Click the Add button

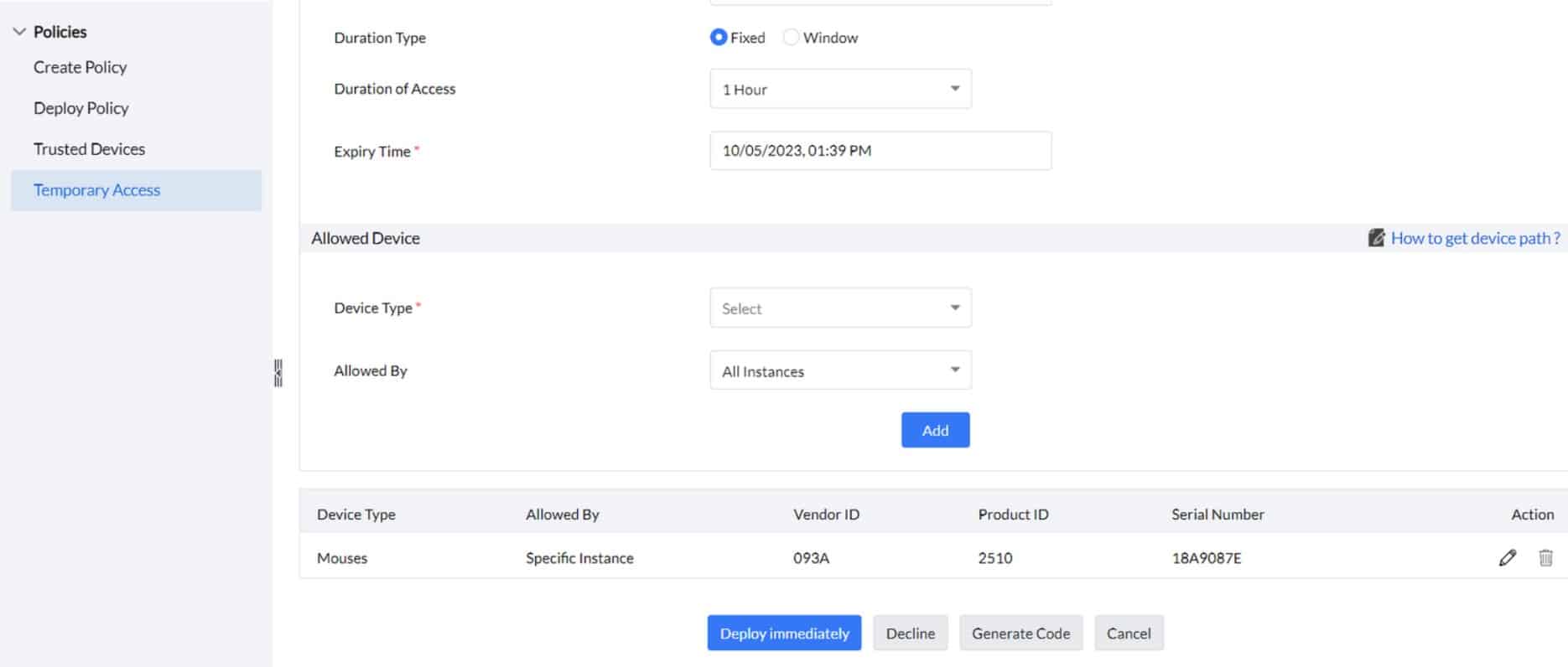pos(935,430)
